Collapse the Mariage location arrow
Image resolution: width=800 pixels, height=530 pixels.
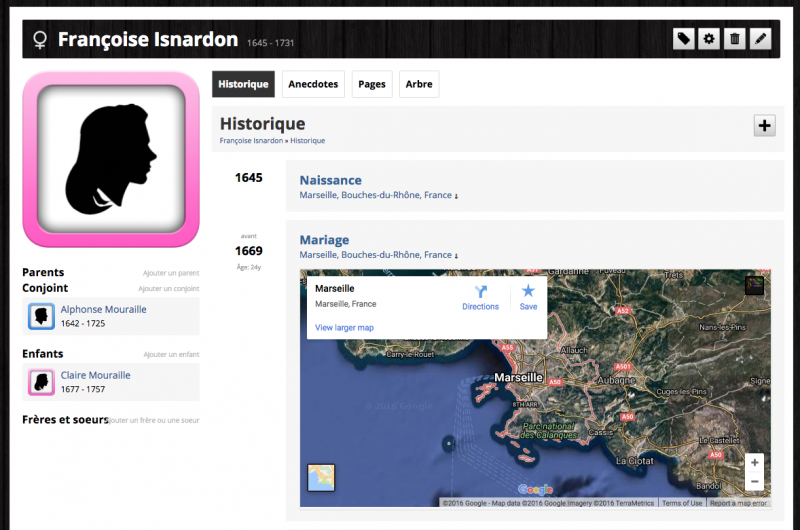point(457,256)
